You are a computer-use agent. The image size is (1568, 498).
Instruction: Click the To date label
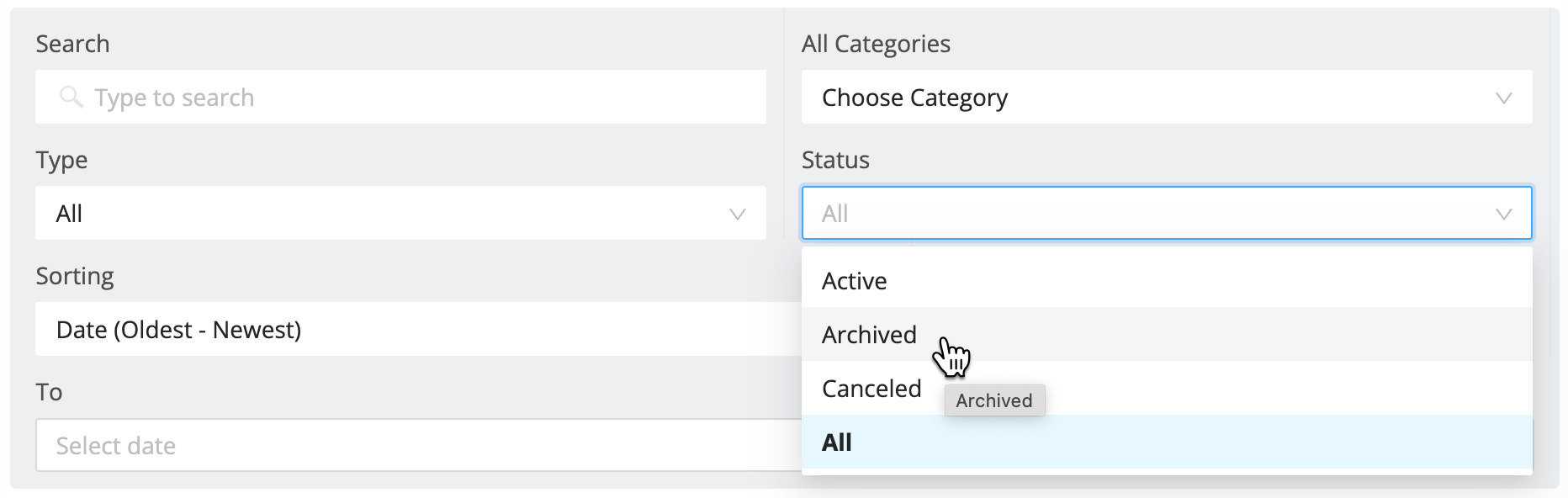[49, 392]
